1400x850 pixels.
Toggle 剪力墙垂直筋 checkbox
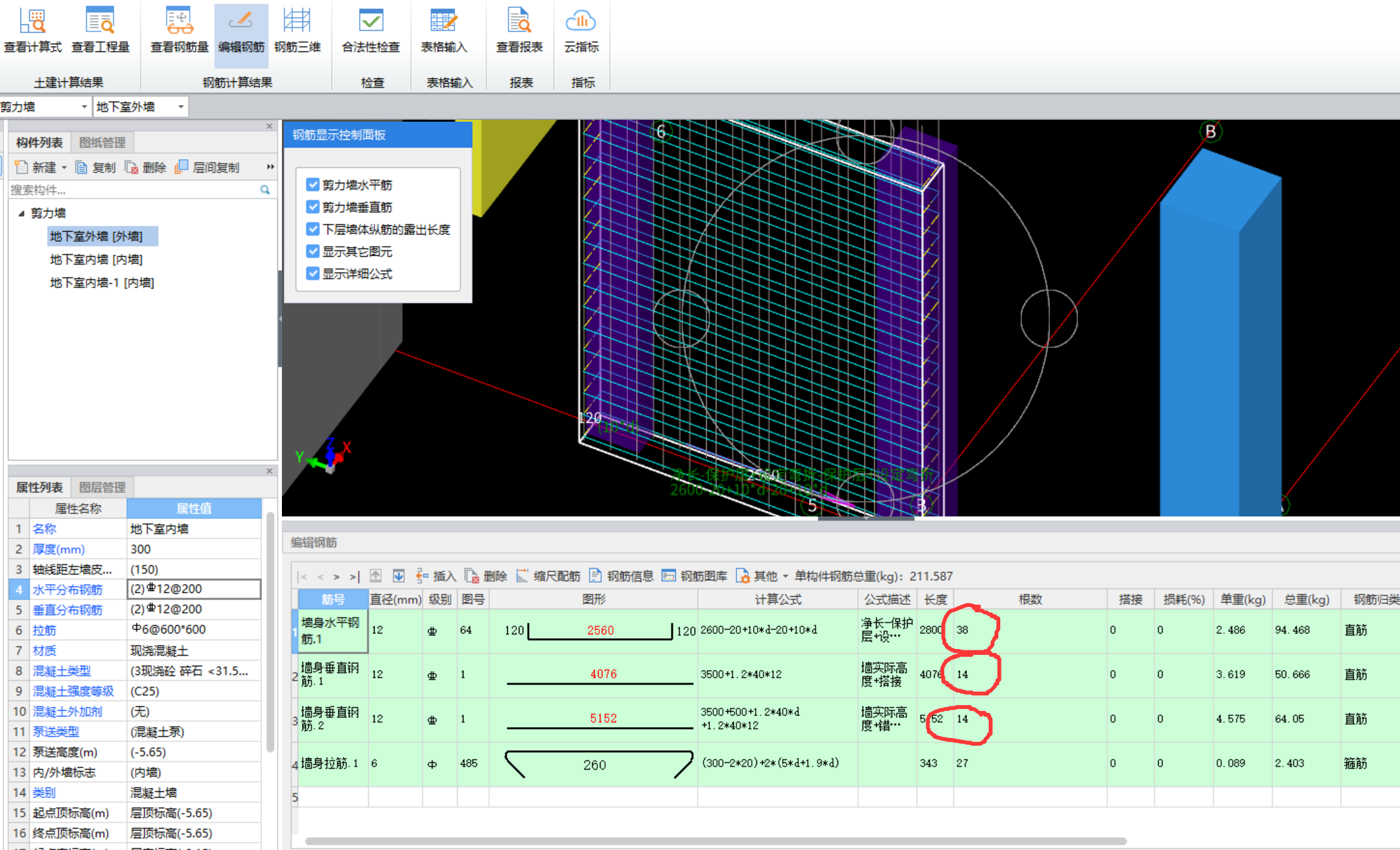pyautogui.click(x=313, y=207)
